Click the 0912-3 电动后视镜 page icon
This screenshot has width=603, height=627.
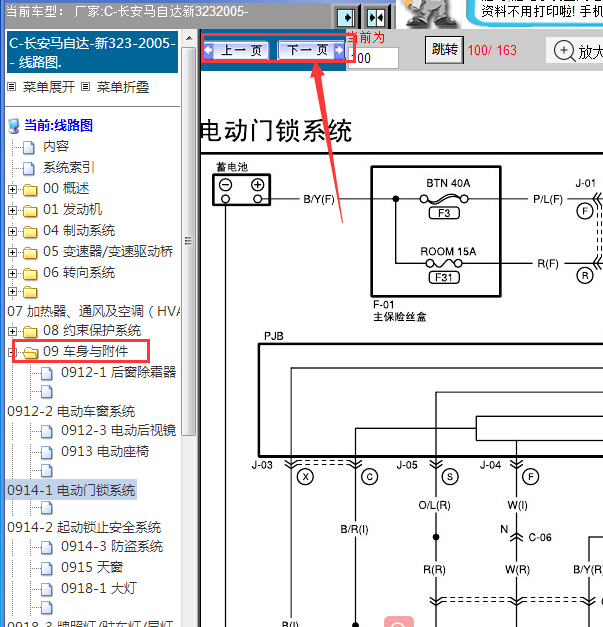click(x=47, y=431)
